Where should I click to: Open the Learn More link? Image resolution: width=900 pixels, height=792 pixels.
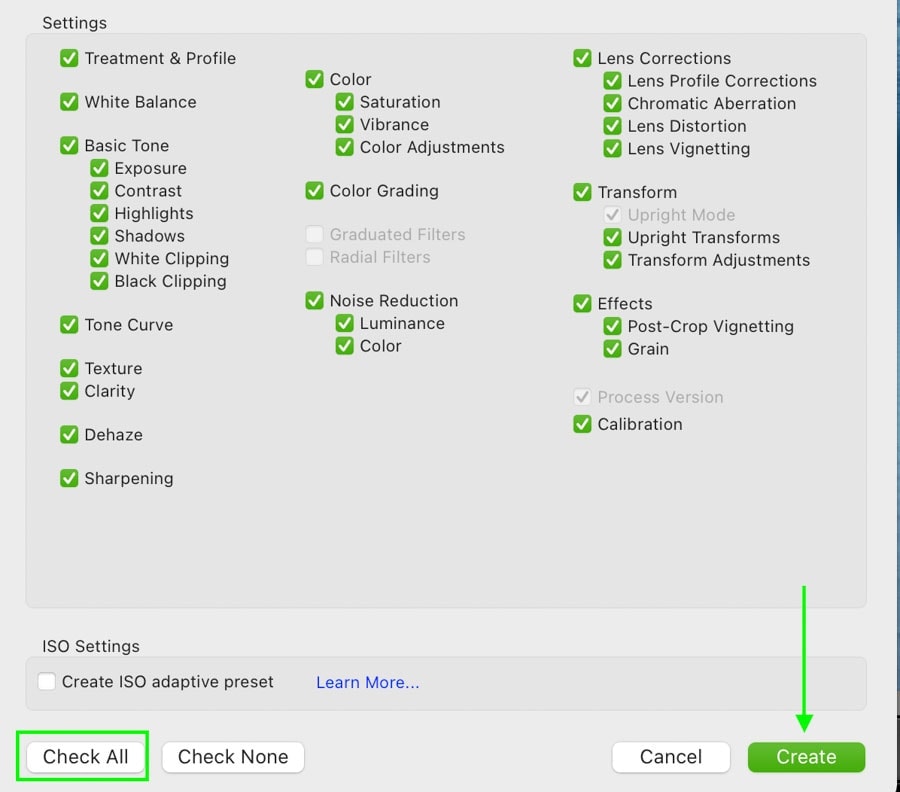click(x=368, y=682)
